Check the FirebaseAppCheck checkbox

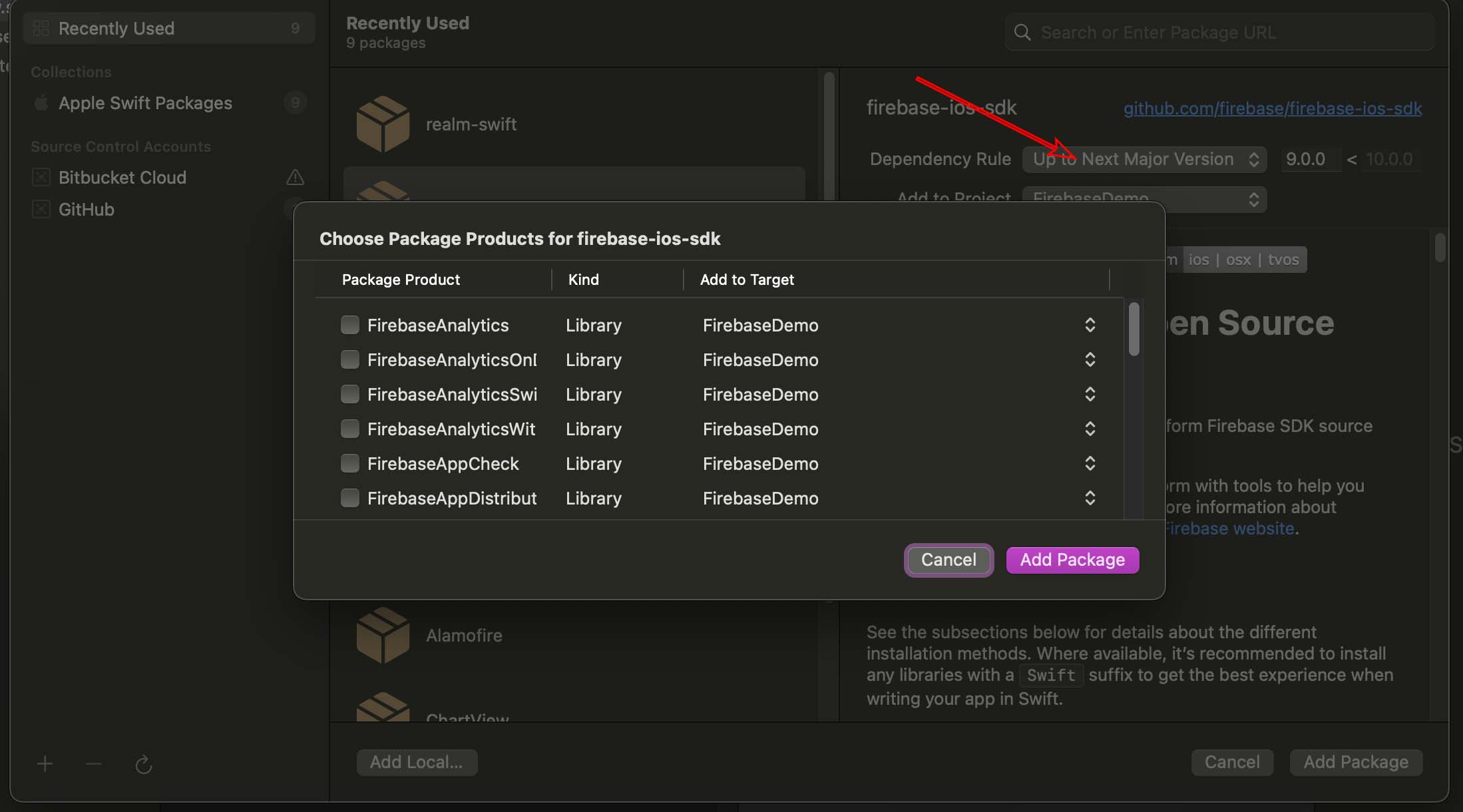[x=350, y=463]
